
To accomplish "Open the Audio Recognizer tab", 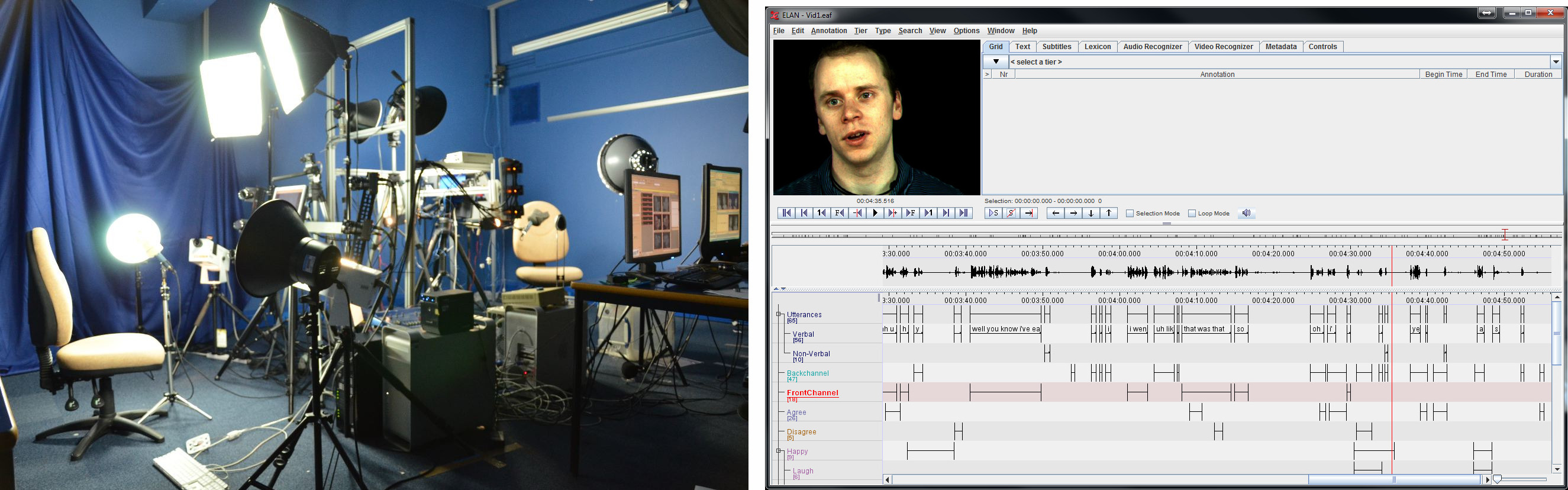I will click(x=1151, y=47).
